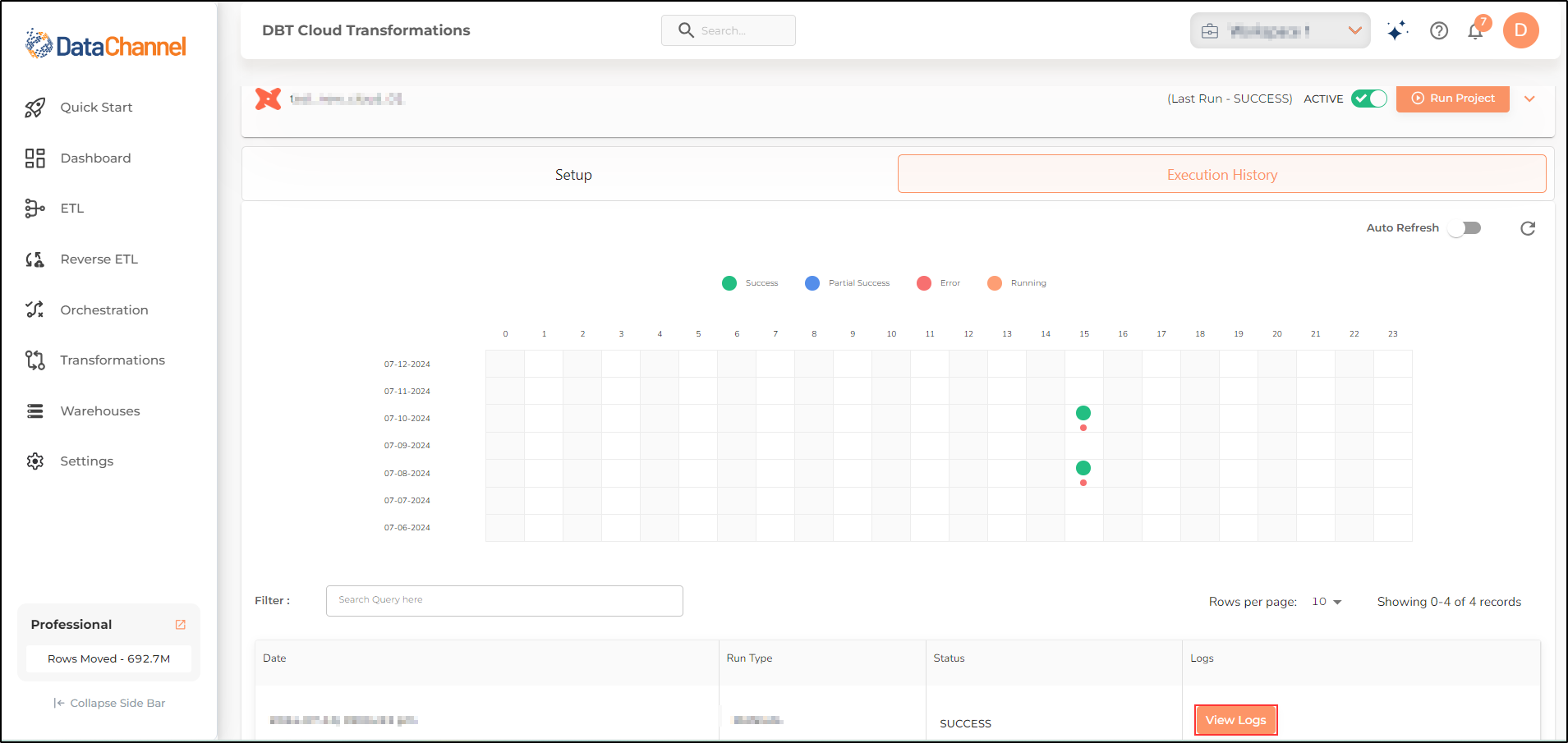
Task: Click the Partial Success blue dot
Action: [812, 283]
